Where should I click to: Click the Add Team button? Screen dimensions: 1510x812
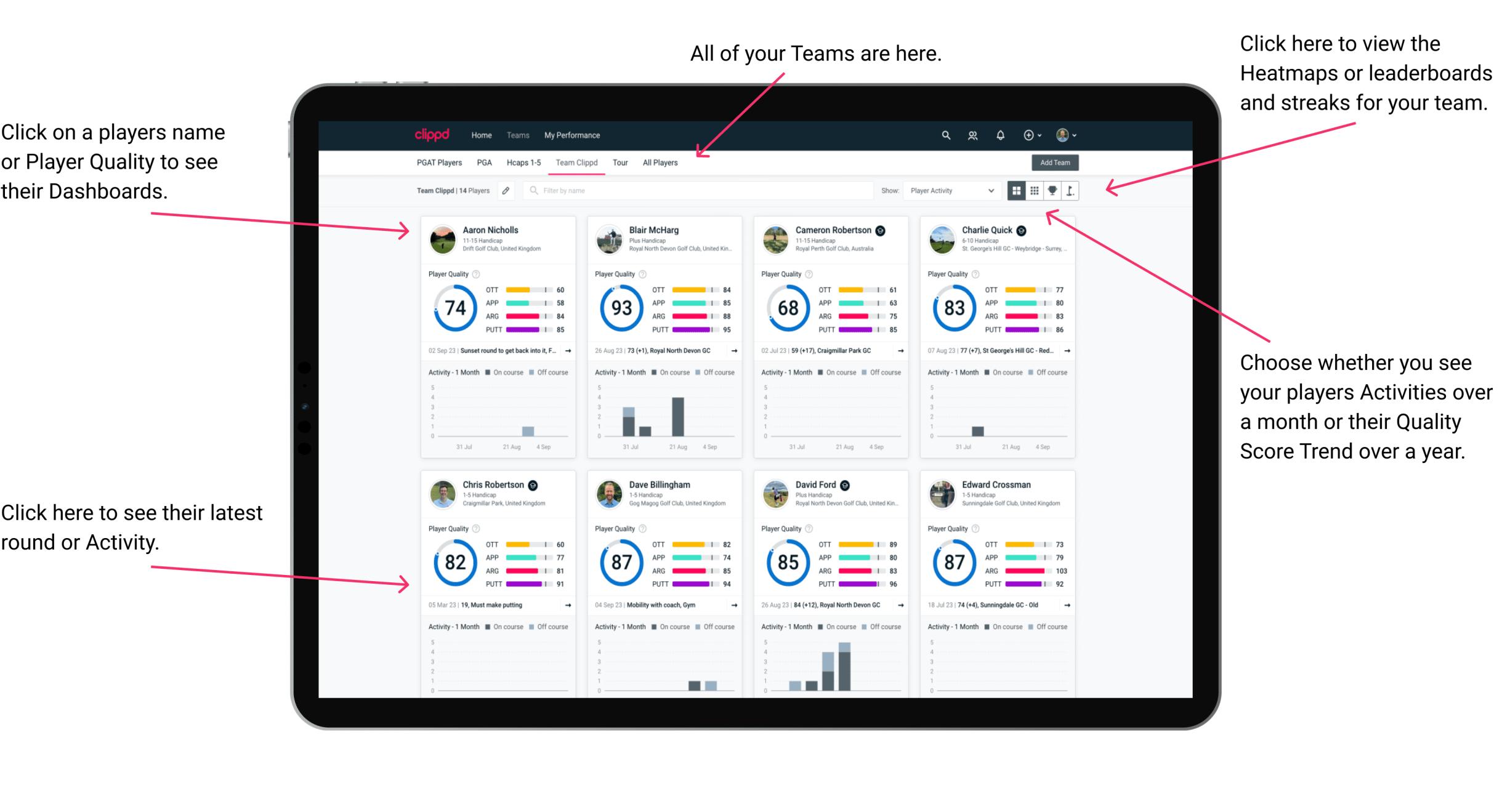1057,164
